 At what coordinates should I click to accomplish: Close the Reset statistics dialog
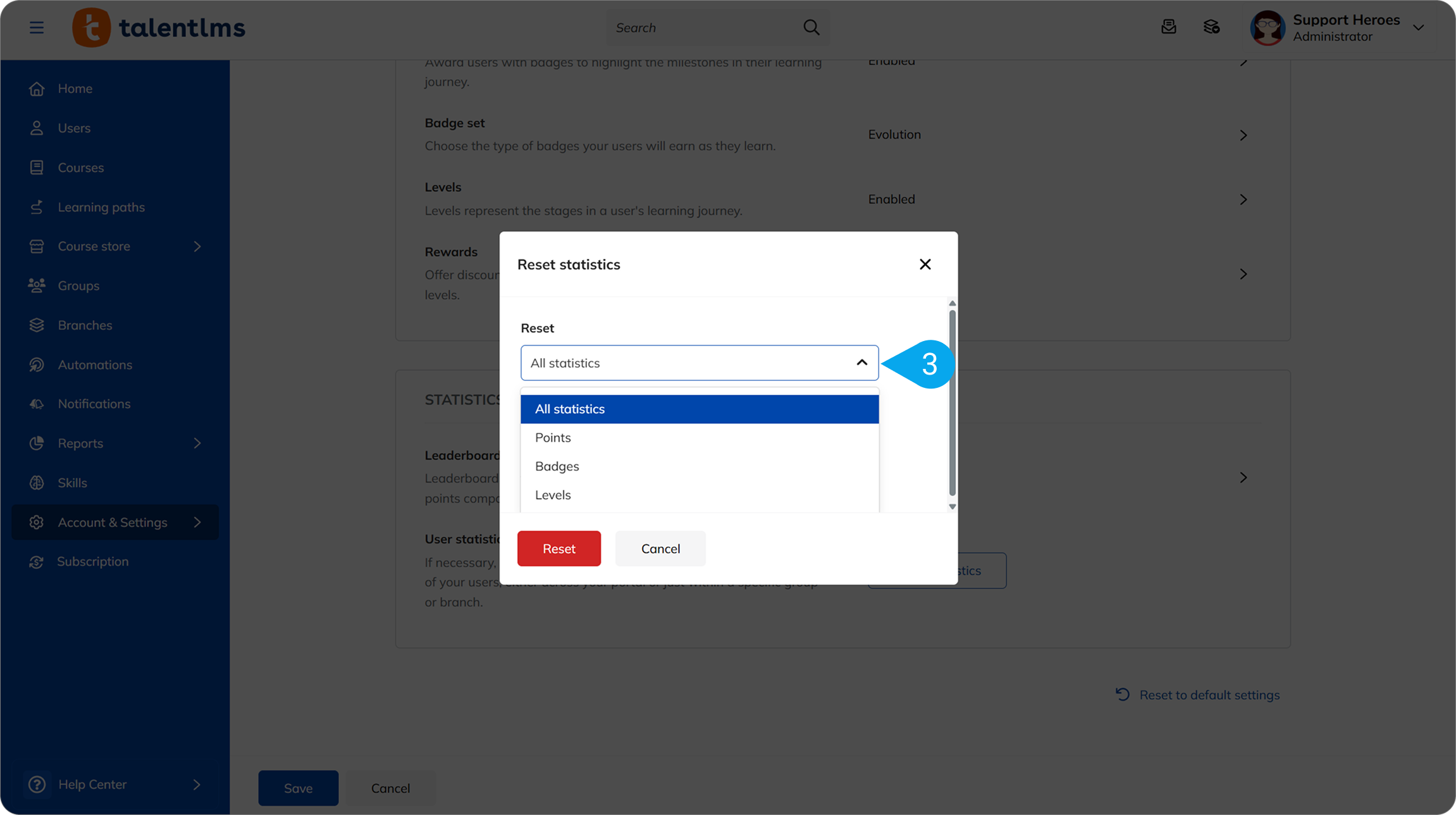(925, 264)
